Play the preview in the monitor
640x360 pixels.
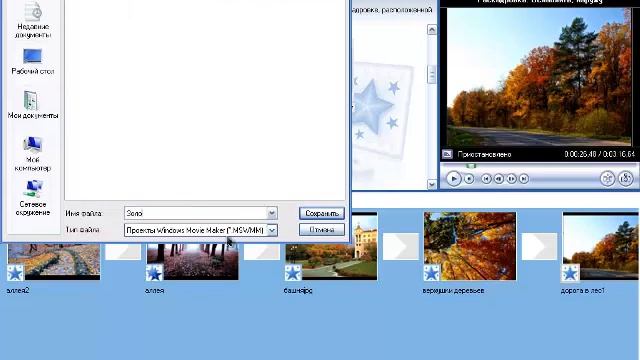tap(453, 179)
